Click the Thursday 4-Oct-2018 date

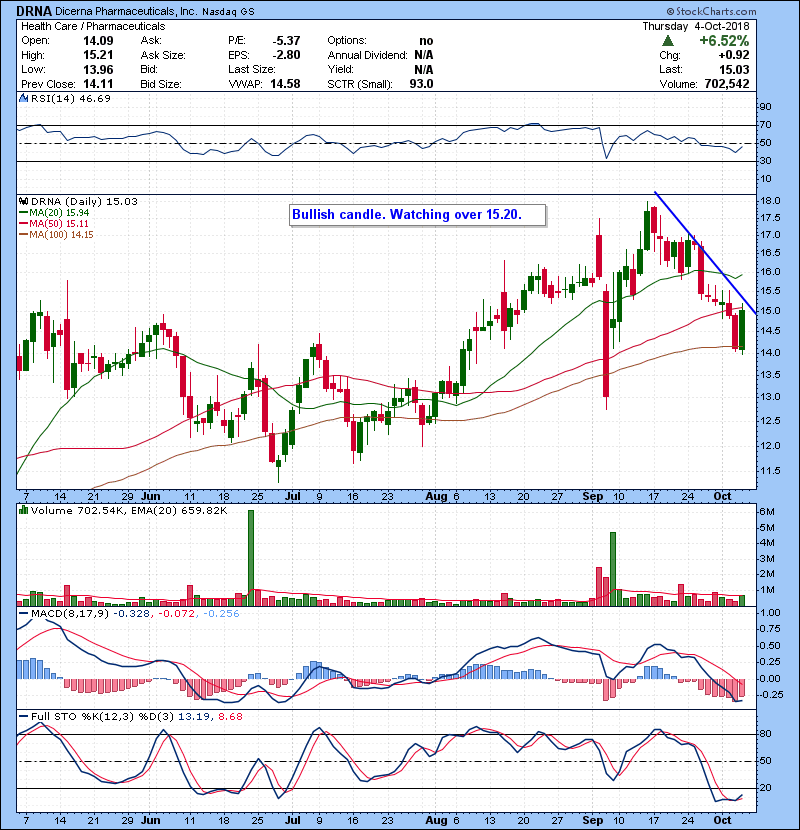(x=696, y=26)
